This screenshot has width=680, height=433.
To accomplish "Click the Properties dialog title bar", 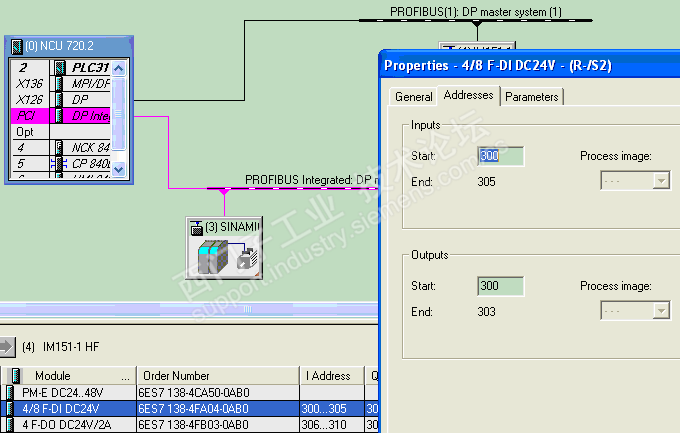I will point(530,65).
